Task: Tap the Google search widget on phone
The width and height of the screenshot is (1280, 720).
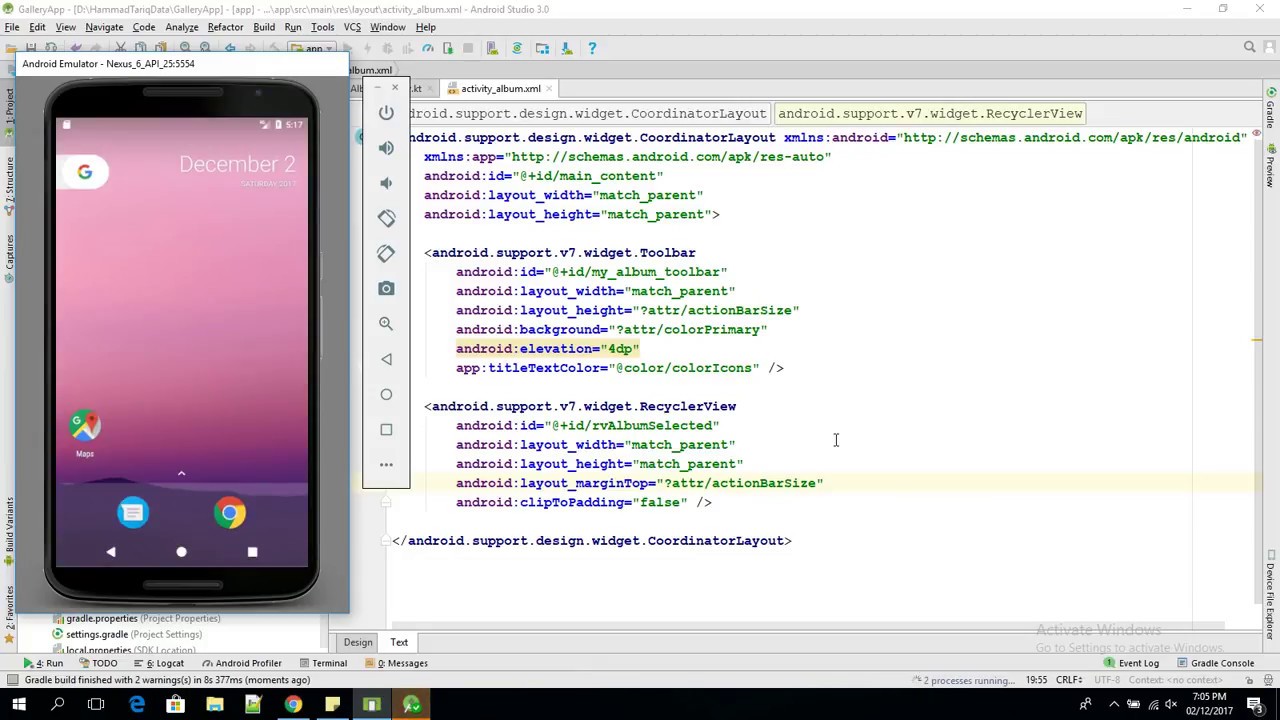Action: point(85,173)
